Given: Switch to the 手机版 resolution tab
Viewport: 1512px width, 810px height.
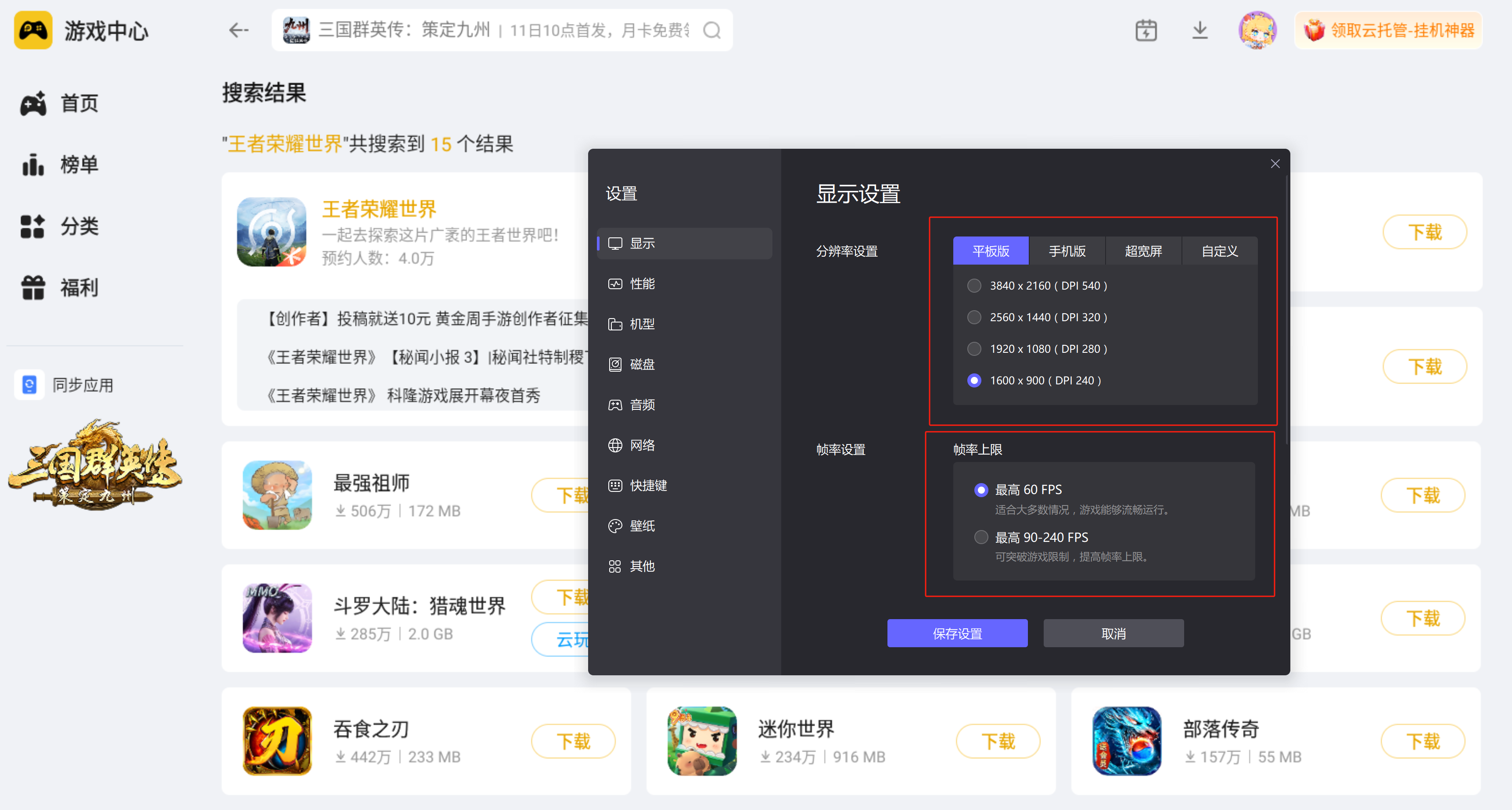Looking at the screenshot, I should coord(1067,251).
